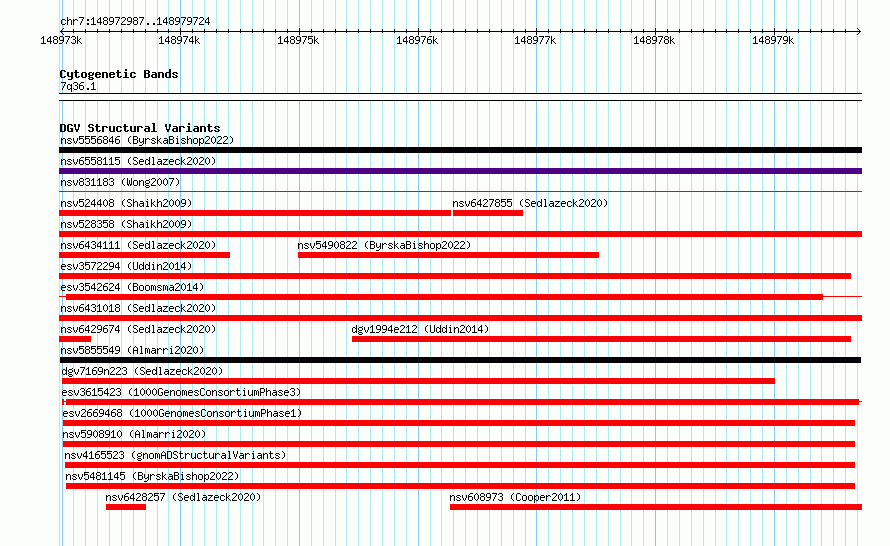This screenshot has width=890, height=546.
Task: Click the red nsv5490822 variant bar
Action: (448, 255)
